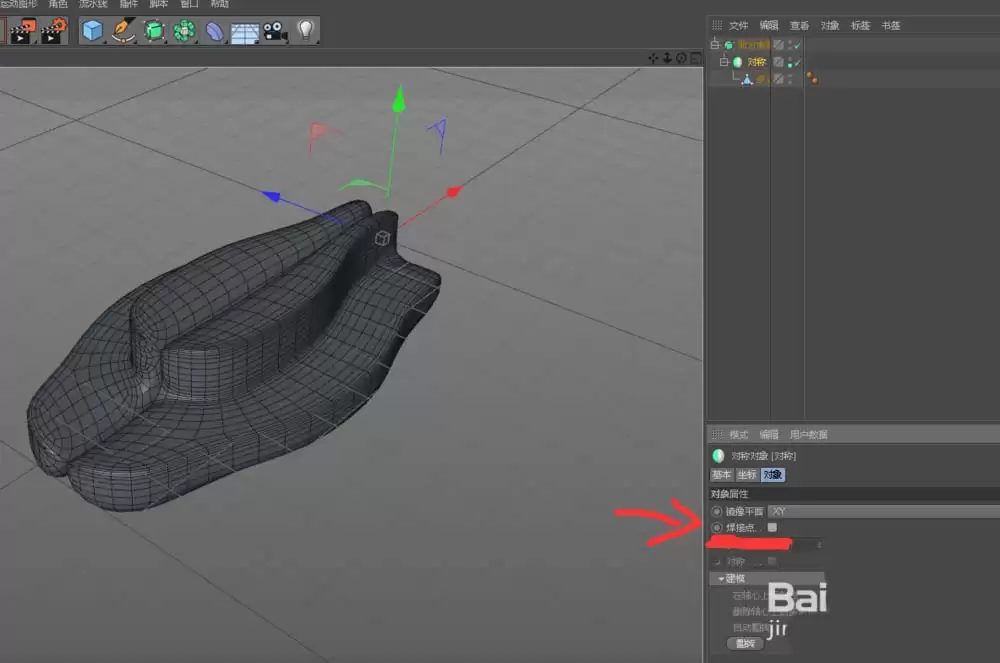This screenshot has height=663, width=1000.
Task: Render the active view with the clapperboard icon
Action: click(20, 31)
